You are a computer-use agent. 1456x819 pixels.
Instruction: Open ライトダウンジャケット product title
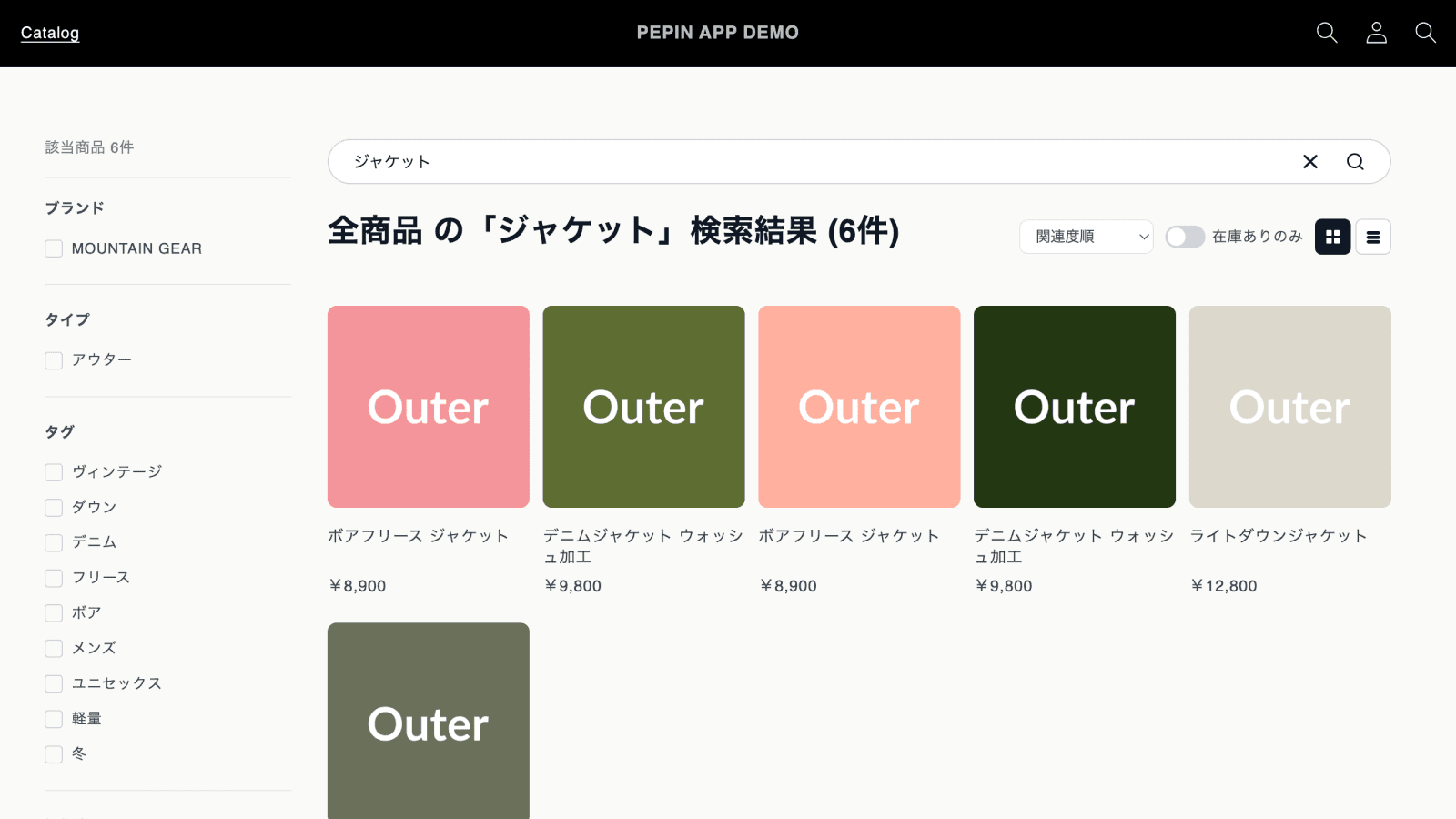click(1279, 536)
